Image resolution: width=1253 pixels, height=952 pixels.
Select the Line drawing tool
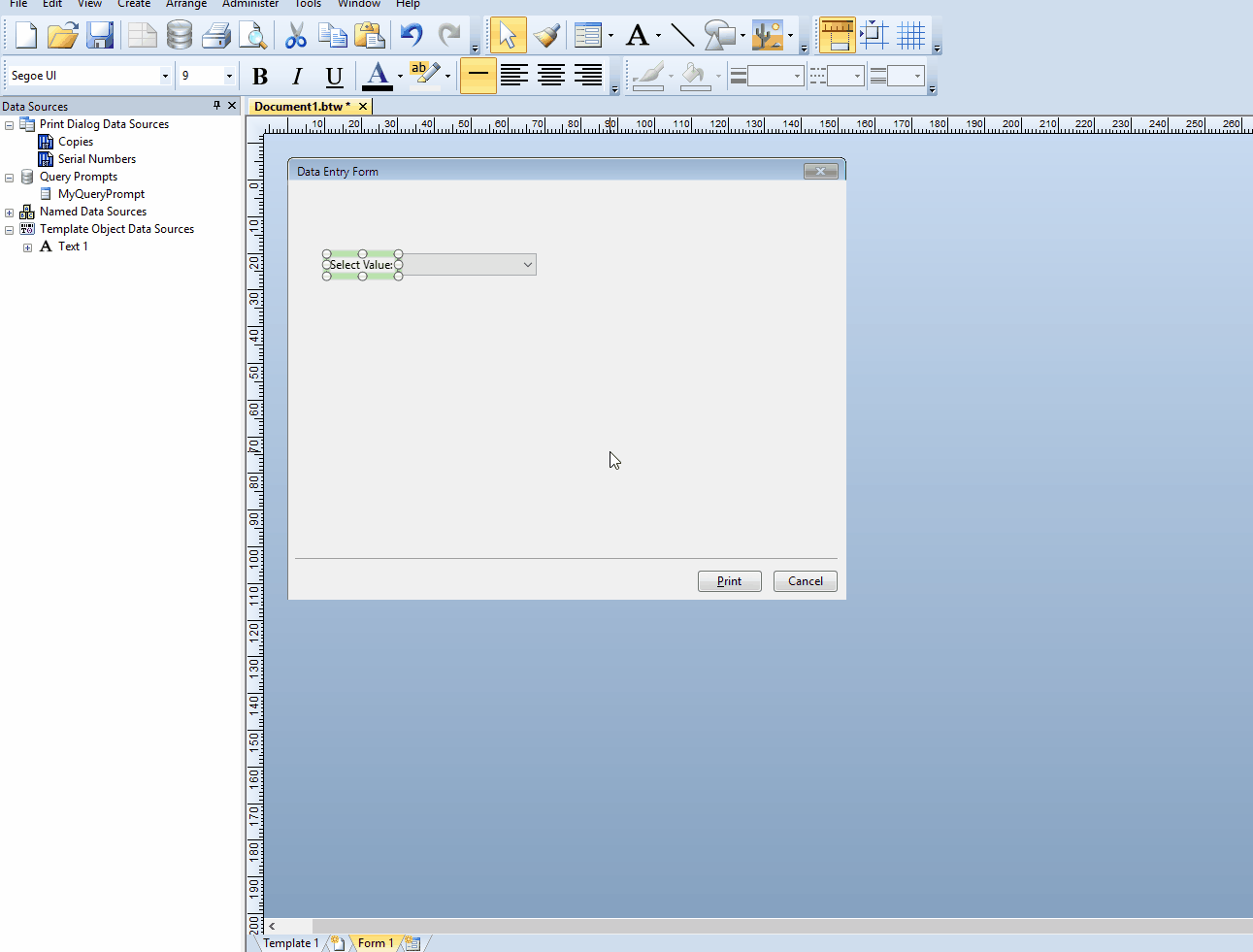[682, 36]
